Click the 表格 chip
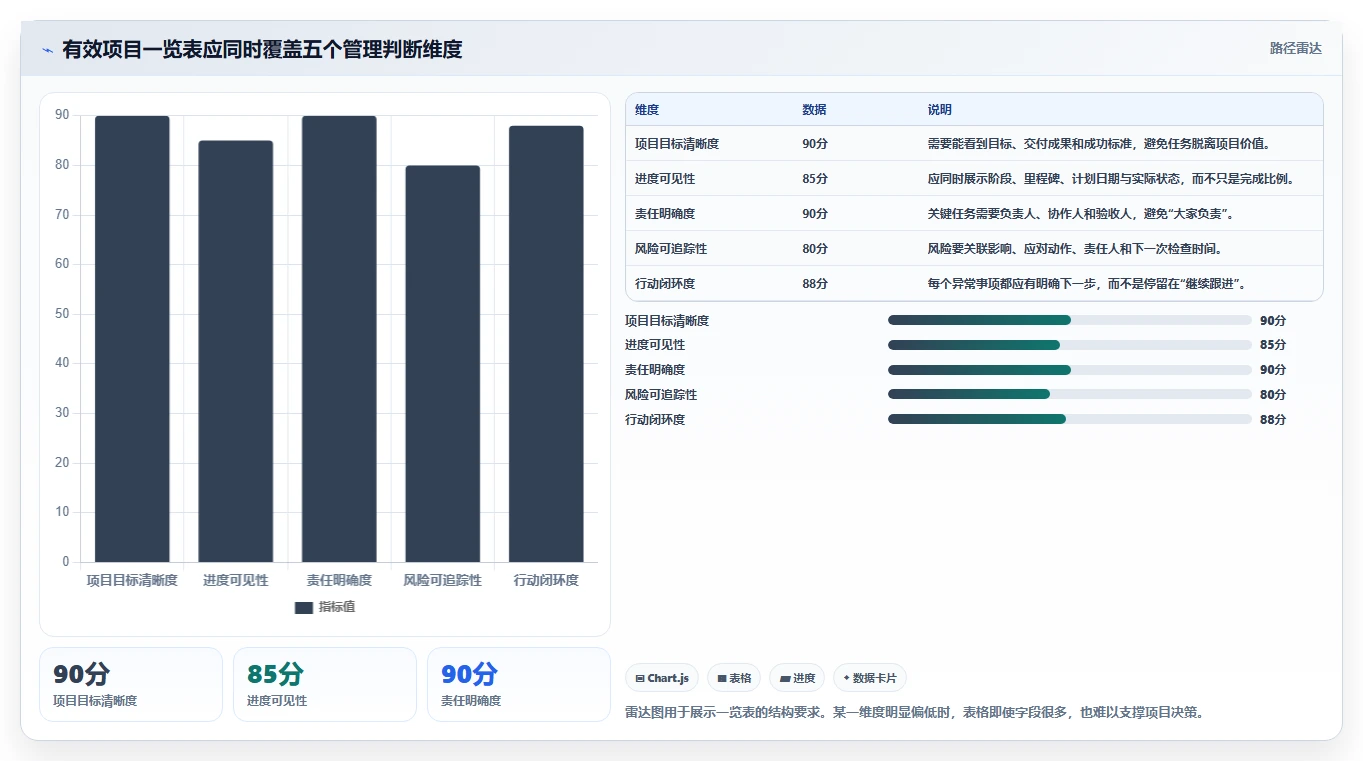 pos(734,678)
